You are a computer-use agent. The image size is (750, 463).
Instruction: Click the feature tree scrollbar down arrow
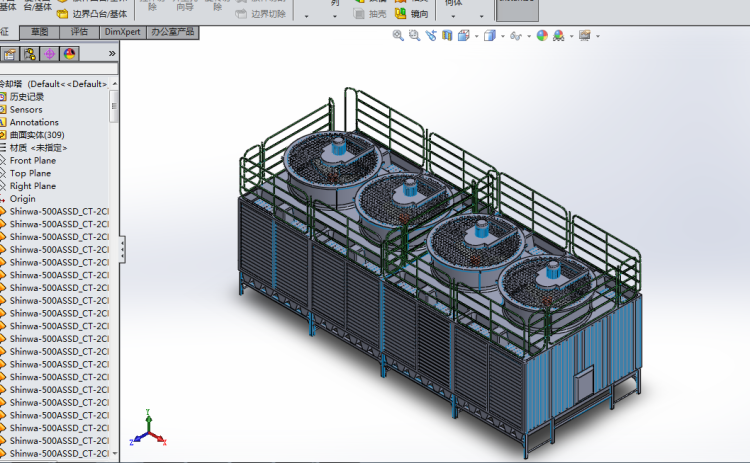pos(114,454)
